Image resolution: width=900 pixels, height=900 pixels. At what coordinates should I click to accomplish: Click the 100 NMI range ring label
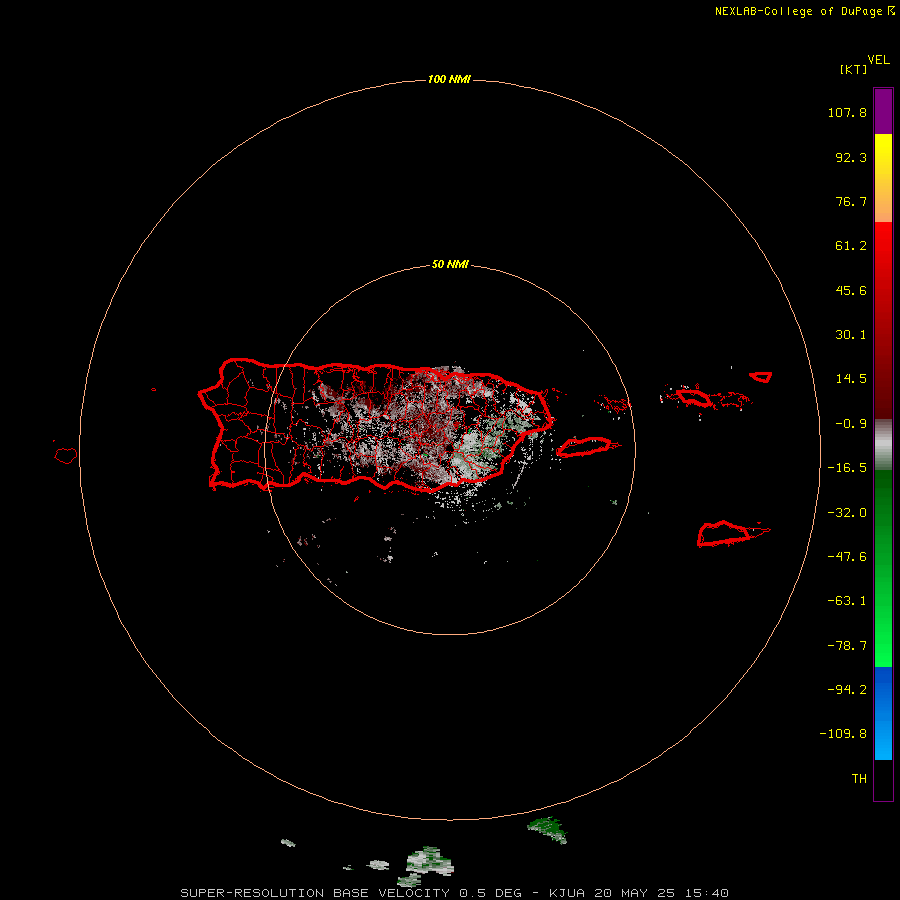click(449, 79)
